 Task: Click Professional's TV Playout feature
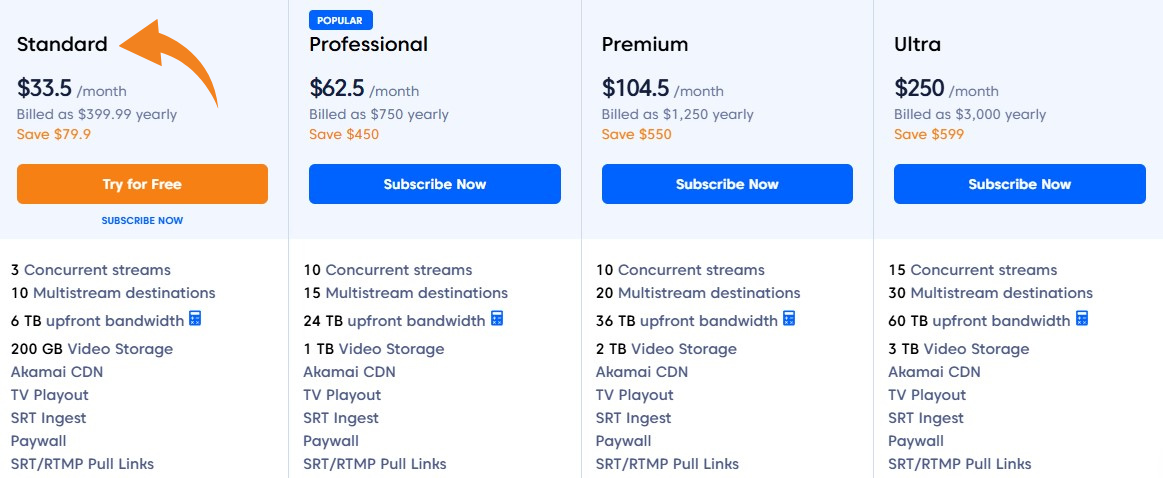pyautogui.click(x=342, y=395)
